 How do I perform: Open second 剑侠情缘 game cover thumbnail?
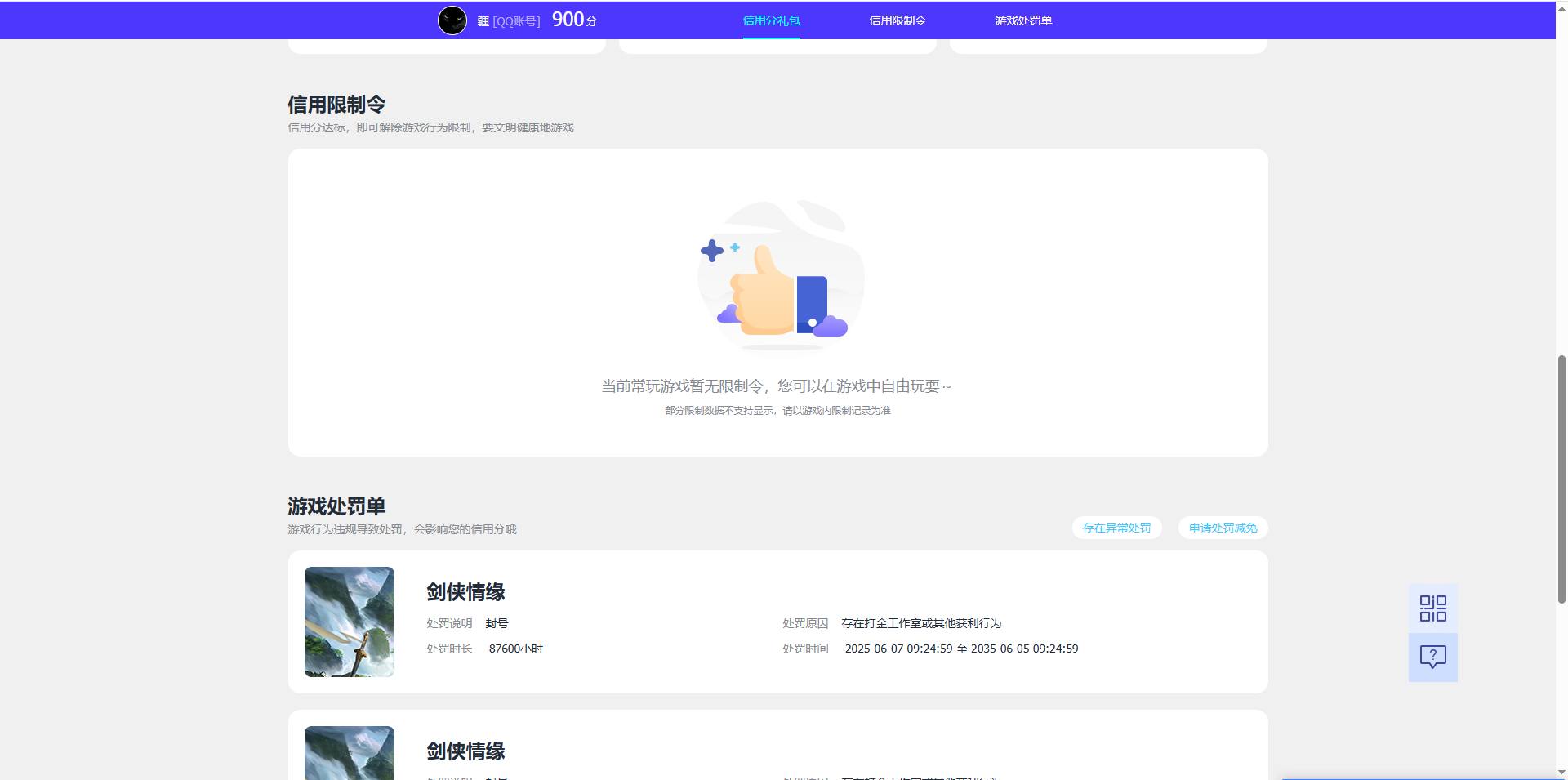pos(350,753)
